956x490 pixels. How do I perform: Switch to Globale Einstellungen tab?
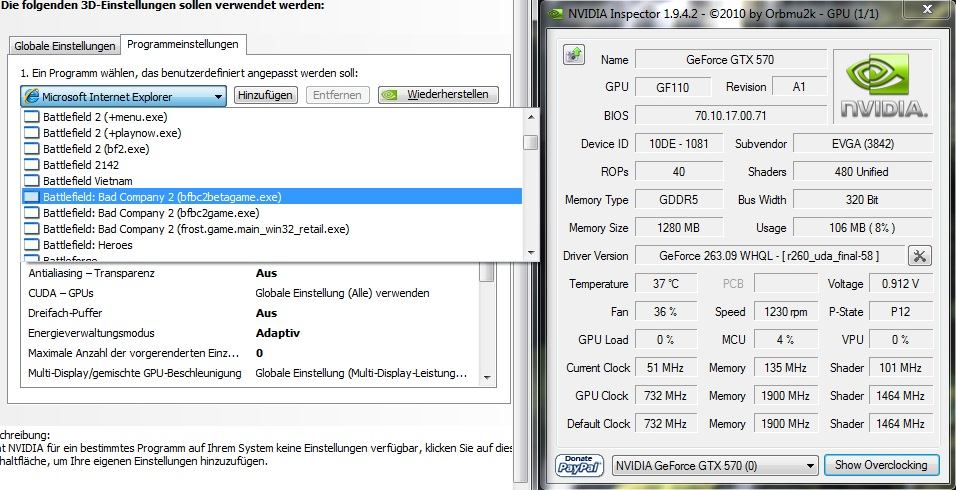65,46
